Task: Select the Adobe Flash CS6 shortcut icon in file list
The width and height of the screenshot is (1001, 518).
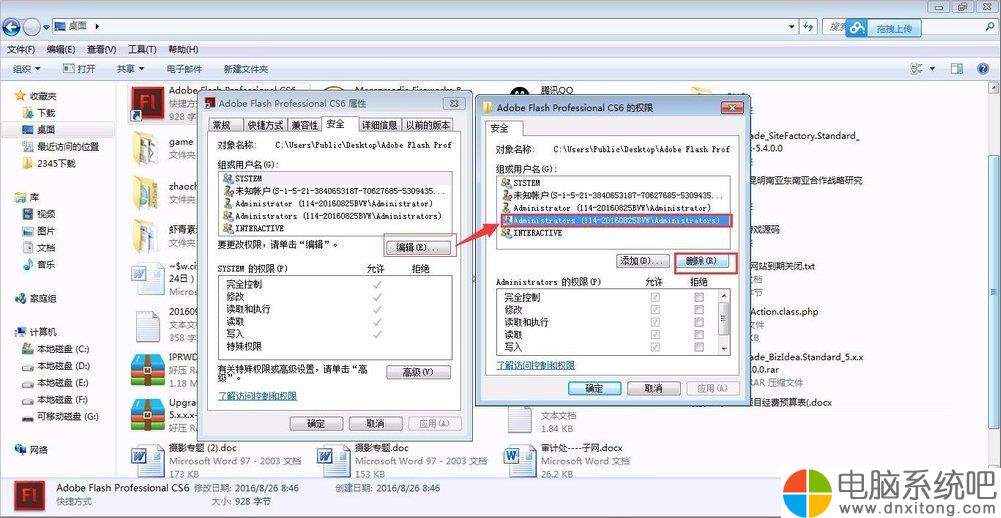Action: click(147, 103)
